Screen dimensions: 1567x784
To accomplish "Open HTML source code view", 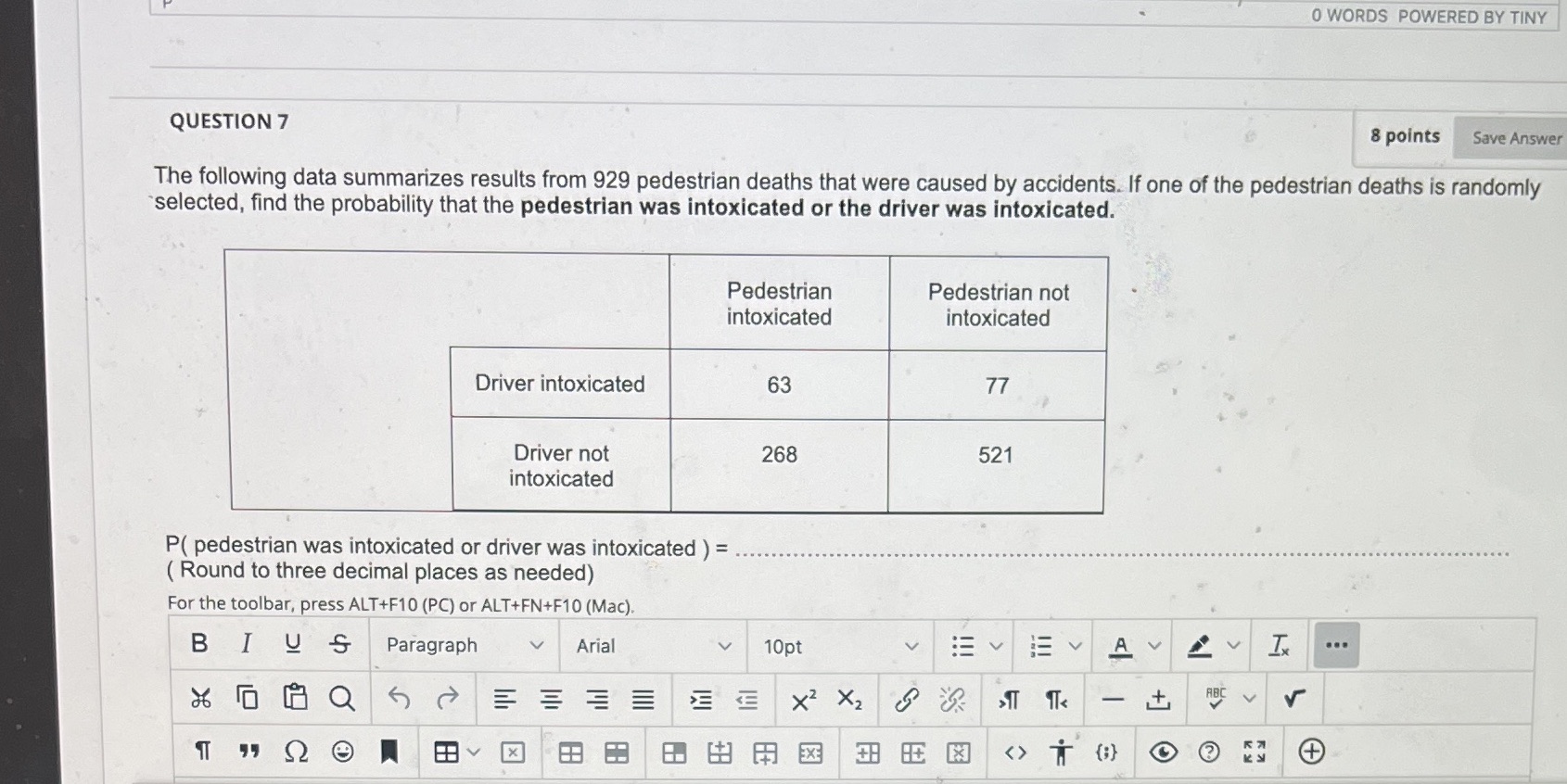I will pyautogui.click(x=1015, y=752).
